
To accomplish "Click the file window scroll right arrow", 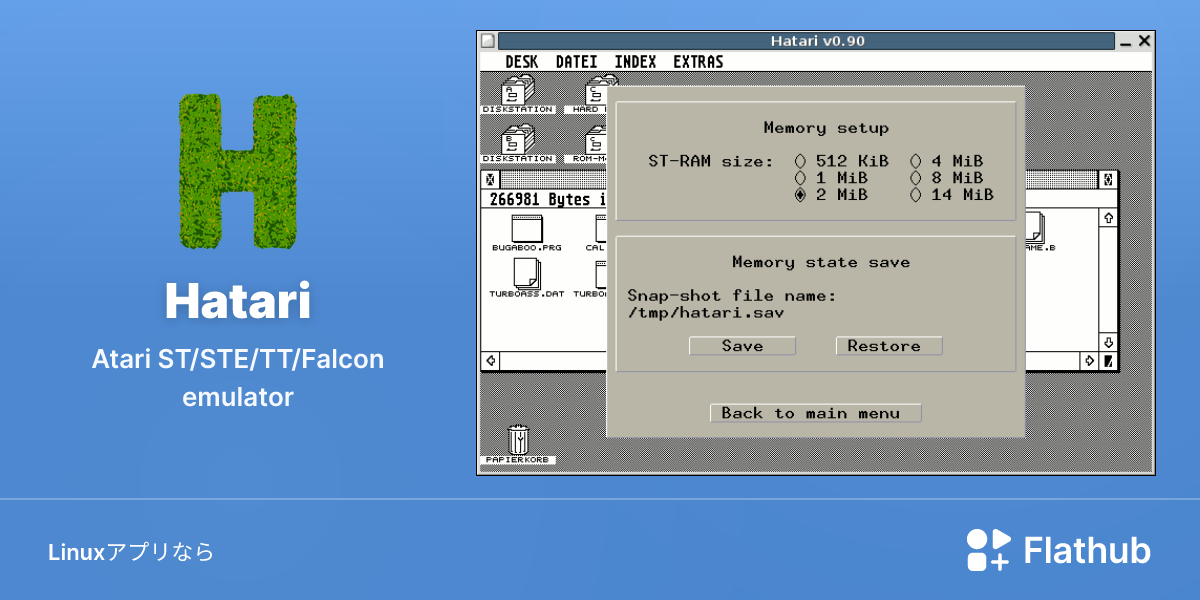I will (1090, 360).
